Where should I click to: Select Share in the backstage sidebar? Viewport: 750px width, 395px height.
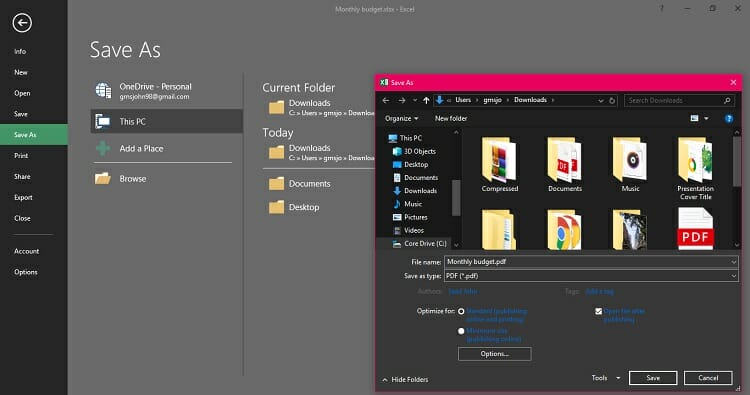(x=22, y=176)
